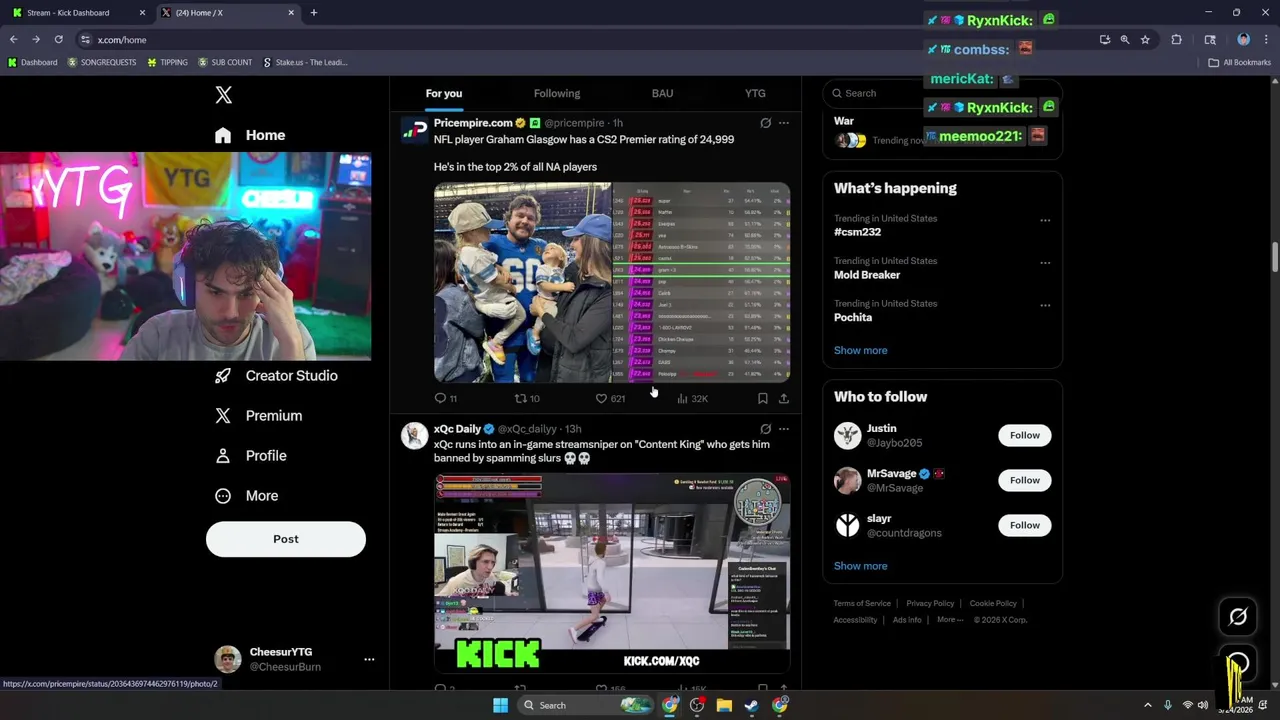Go to Home in the sidebar
The width and height of the screenshot is (1280, 720).
pos(250,135)
